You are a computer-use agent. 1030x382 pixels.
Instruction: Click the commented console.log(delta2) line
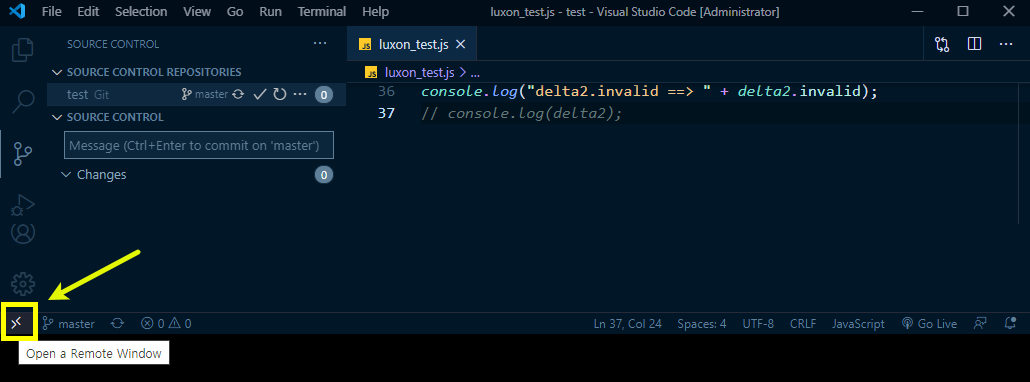tap(522, 113)
